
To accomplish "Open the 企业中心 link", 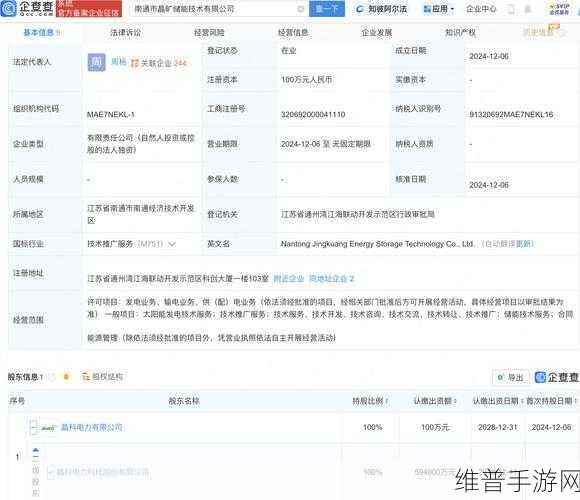I will pos(481,9).
